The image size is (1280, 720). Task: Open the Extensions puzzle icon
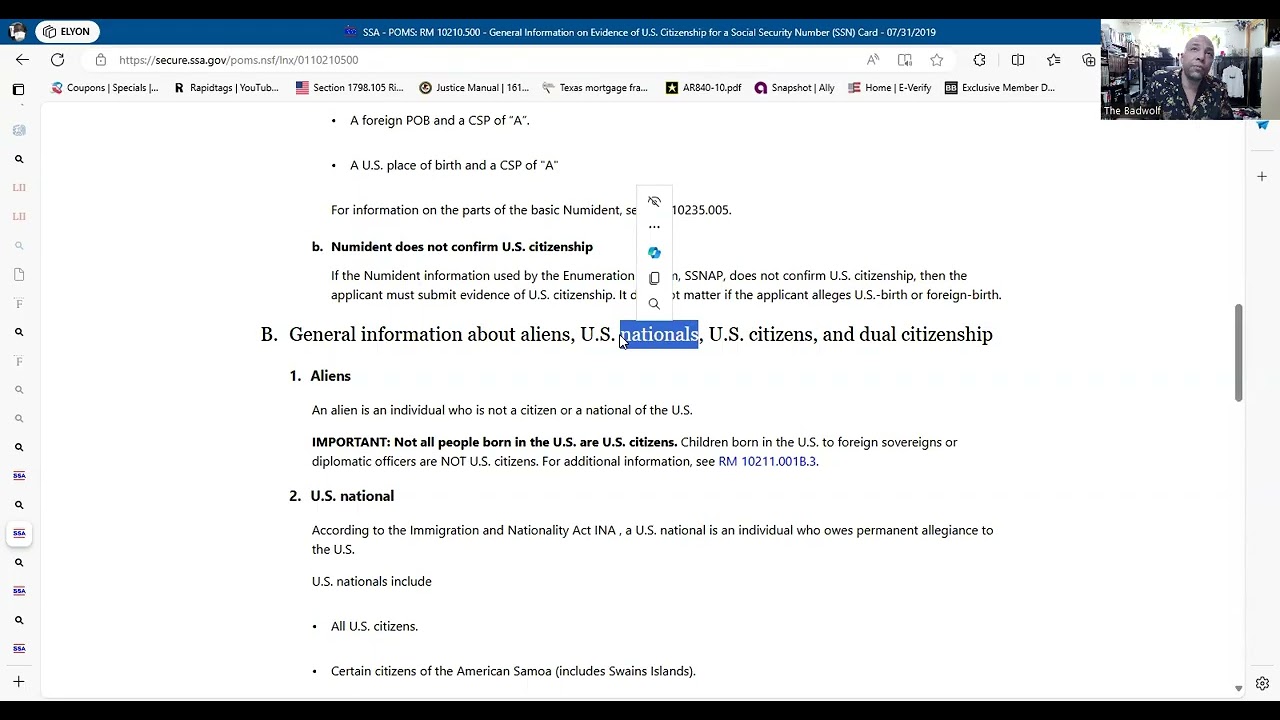point(979,60)
